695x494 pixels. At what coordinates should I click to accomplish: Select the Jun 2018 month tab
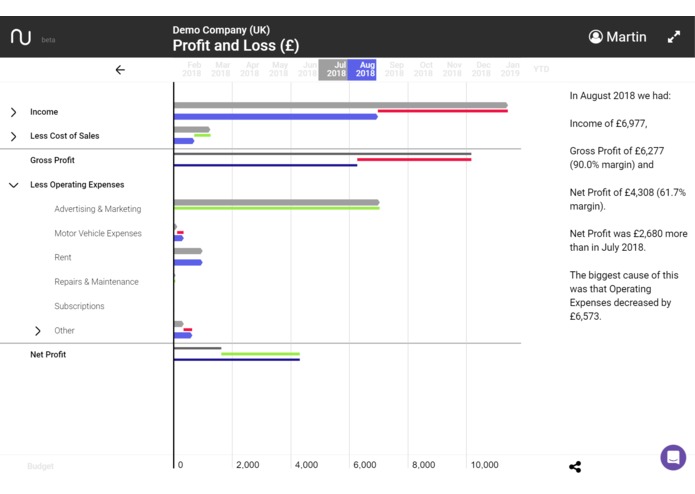coord(307,69)
